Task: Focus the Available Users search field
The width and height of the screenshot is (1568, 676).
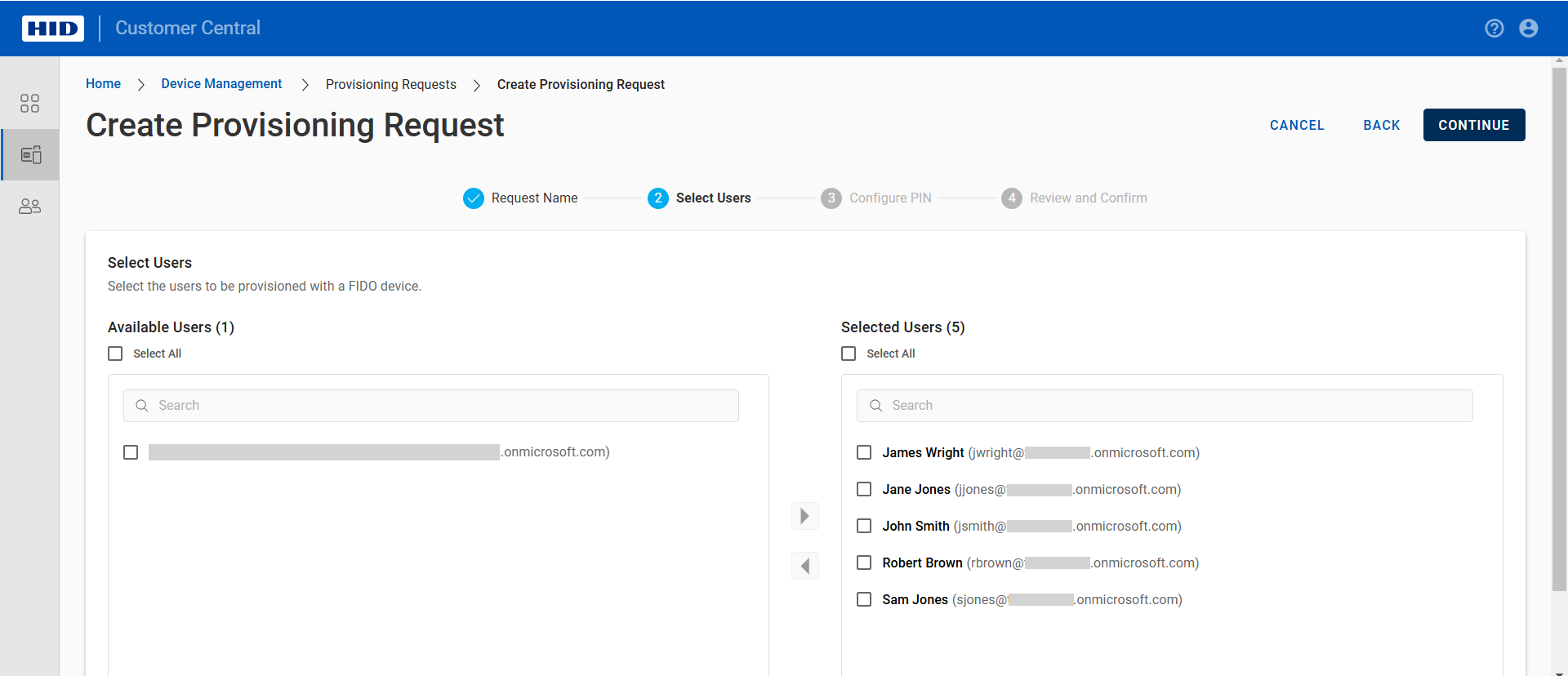Action: tap(441, 406)
